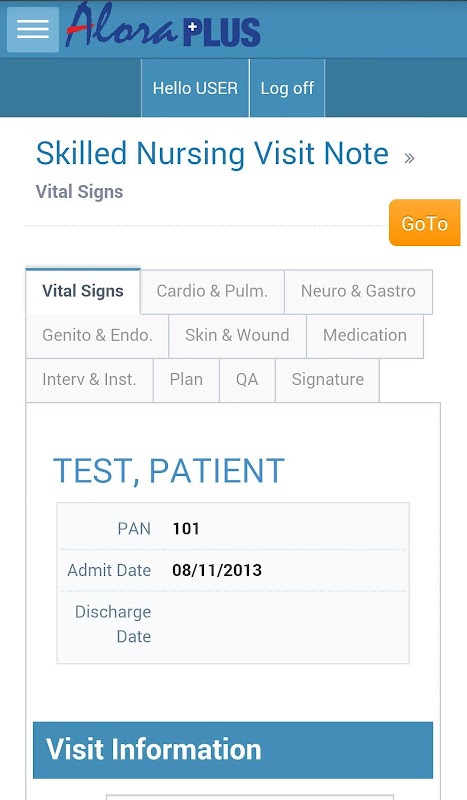Select the Vital Signs tab

click(x=83, y=291)
